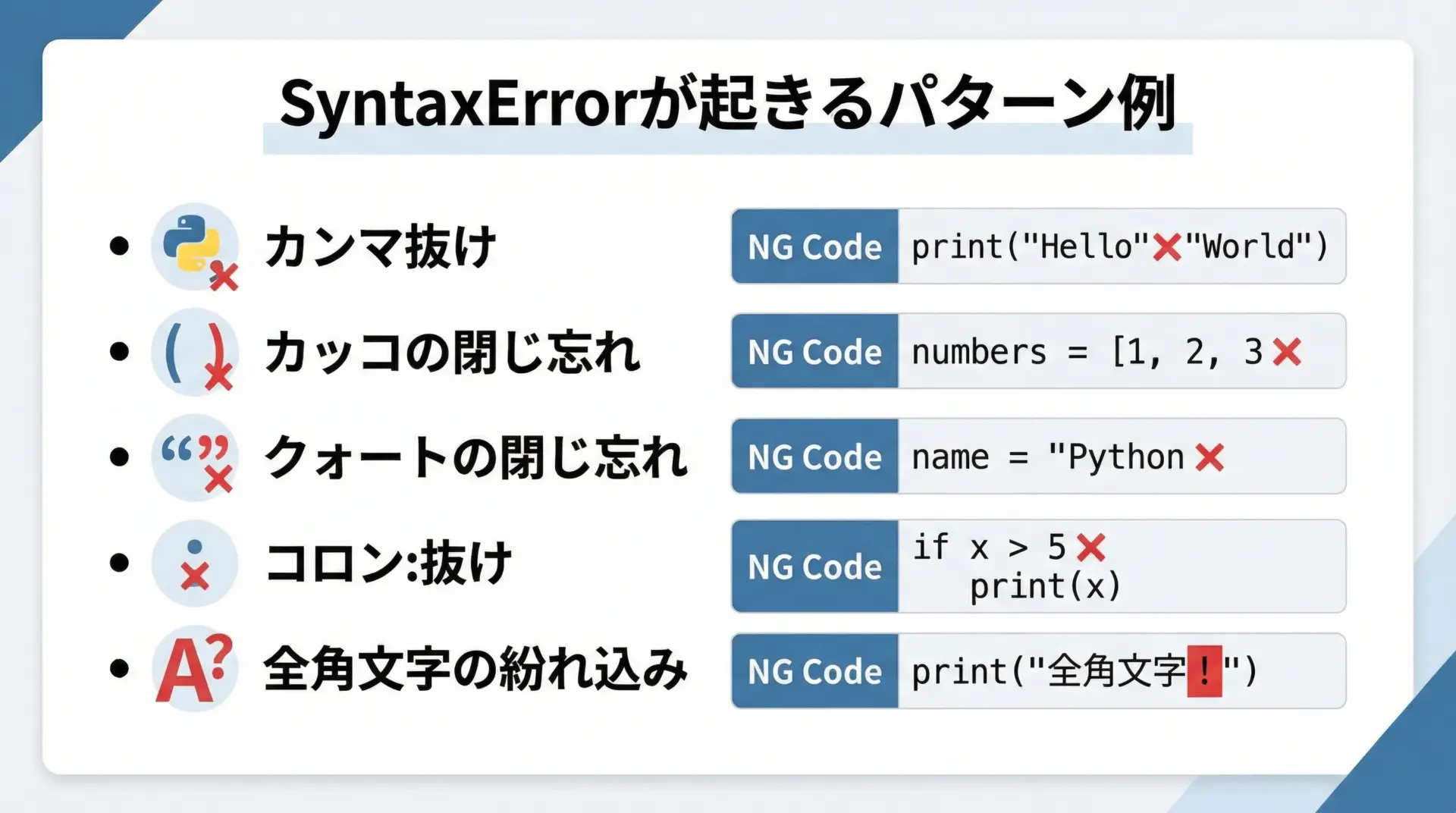Click the red X after if x > 5

pyautogui.click(x=1090, y=547)
